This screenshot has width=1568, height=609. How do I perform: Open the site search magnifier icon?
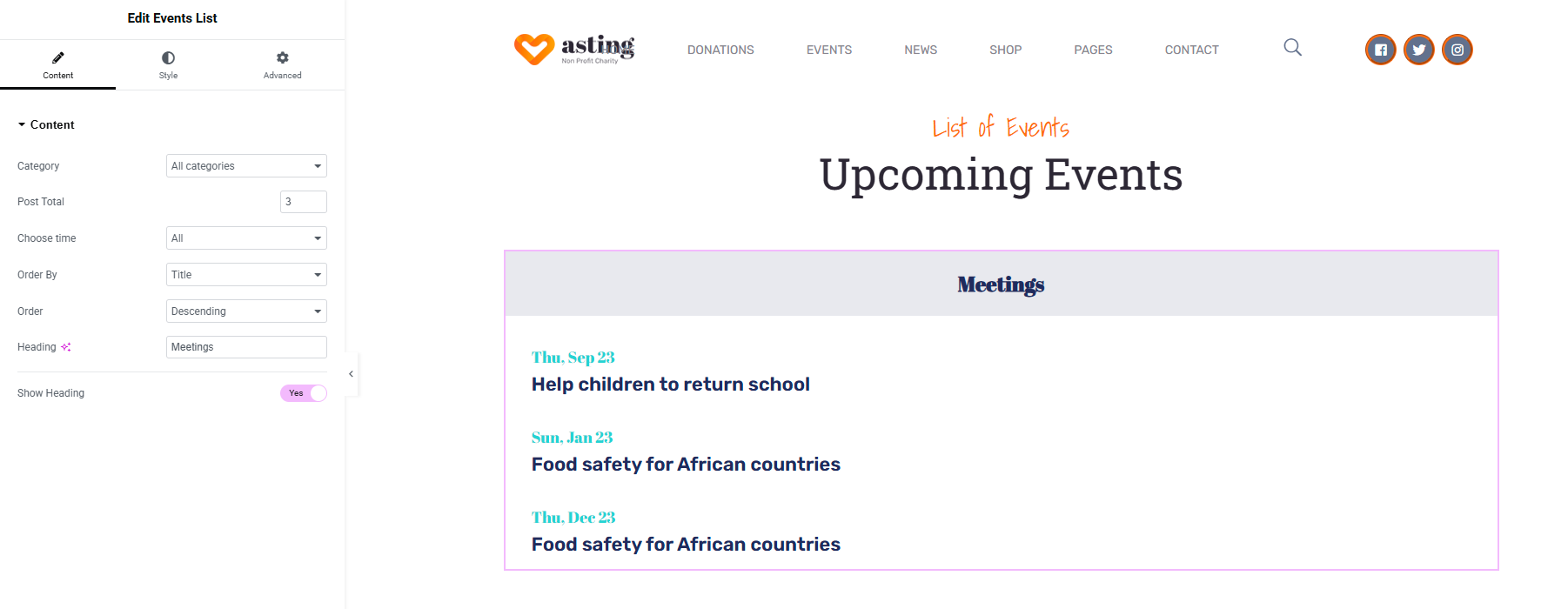[1293, 47]
